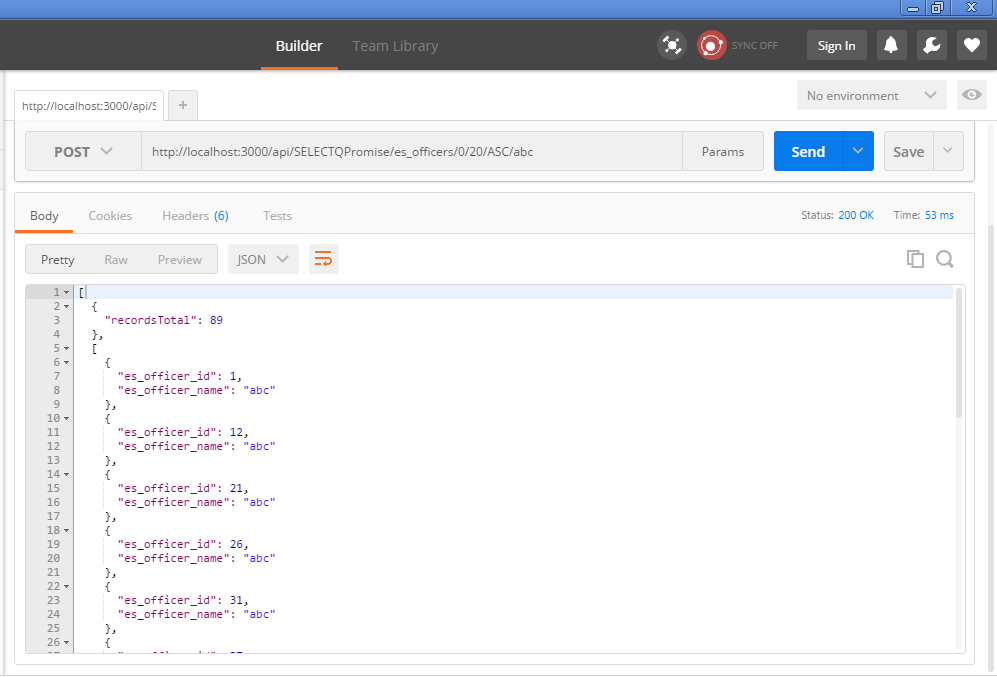Viewport: 997px width, 677px height.
Task: Click es_officer_id value 31
Action: [236, 600]
